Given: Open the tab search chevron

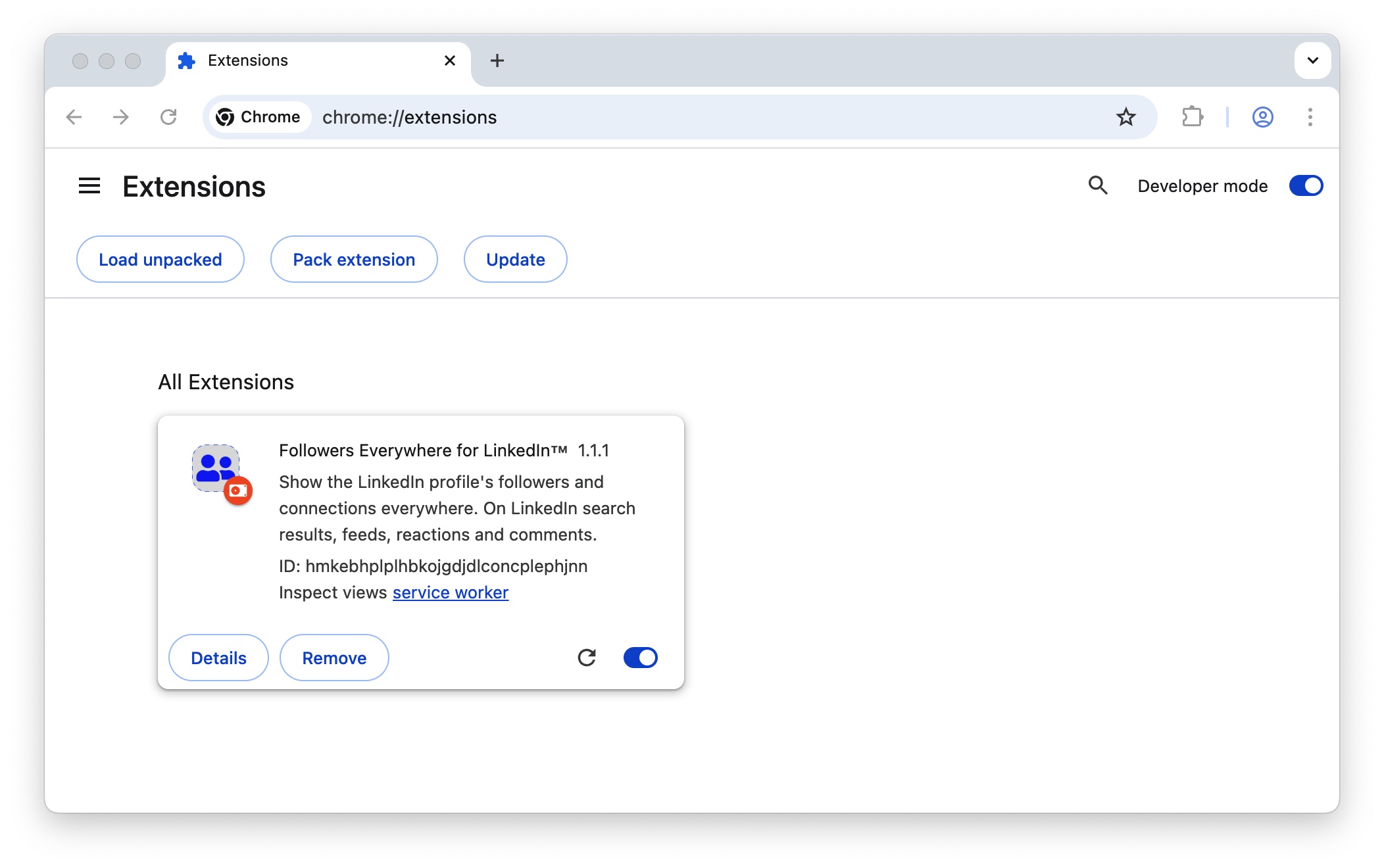Looking at the screenshot, I should tap(1312, 60).
